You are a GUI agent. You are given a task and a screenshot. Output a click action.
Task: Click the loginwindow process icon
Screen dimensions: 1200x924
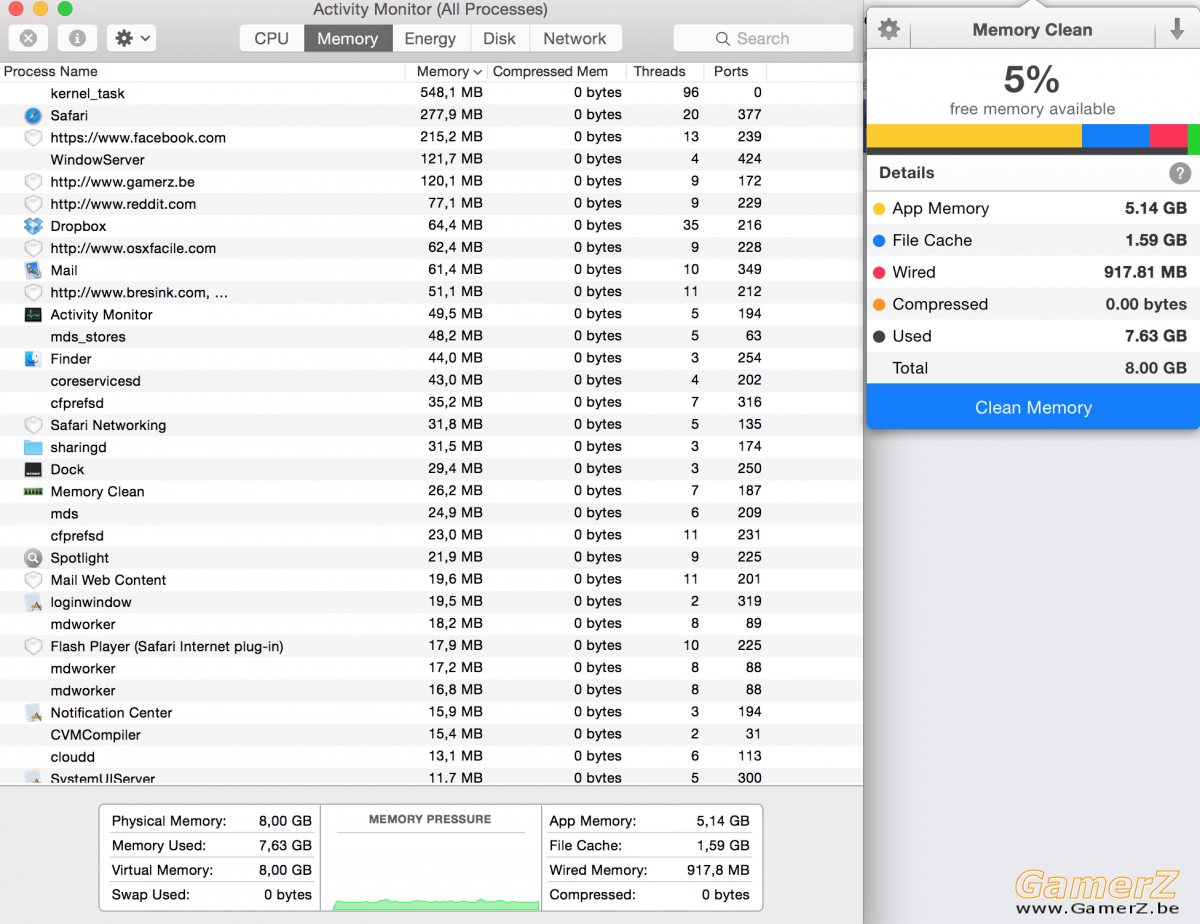click(x=33, y=602)
